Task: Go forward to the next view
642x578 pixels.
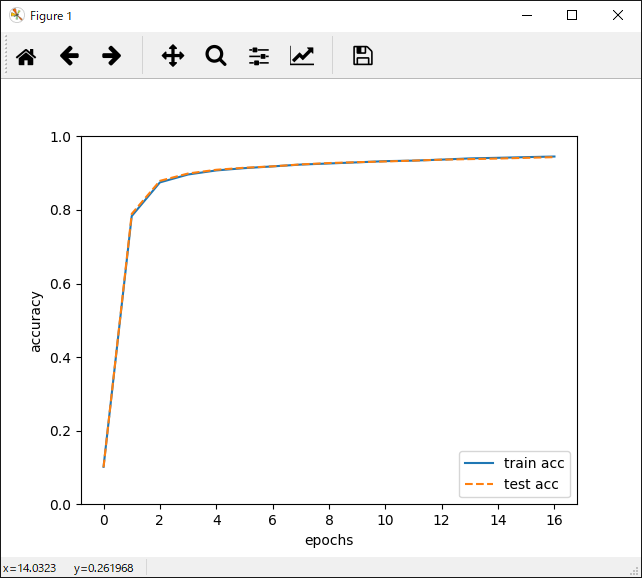Action: (x=112, y=56)
